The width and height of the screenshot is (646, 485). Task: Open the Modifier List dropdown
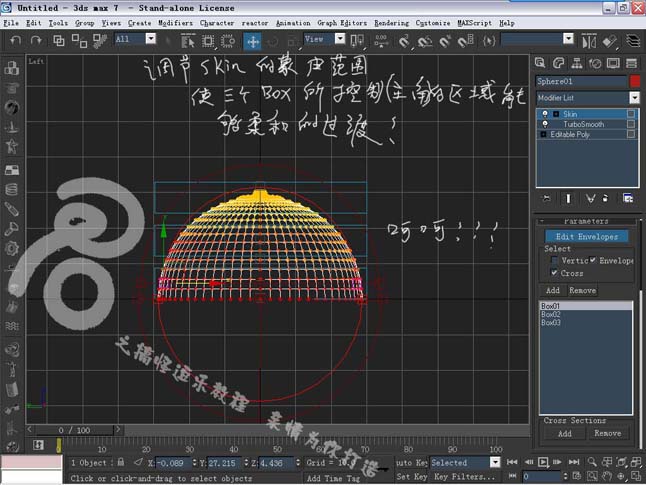tap(634, 98)
